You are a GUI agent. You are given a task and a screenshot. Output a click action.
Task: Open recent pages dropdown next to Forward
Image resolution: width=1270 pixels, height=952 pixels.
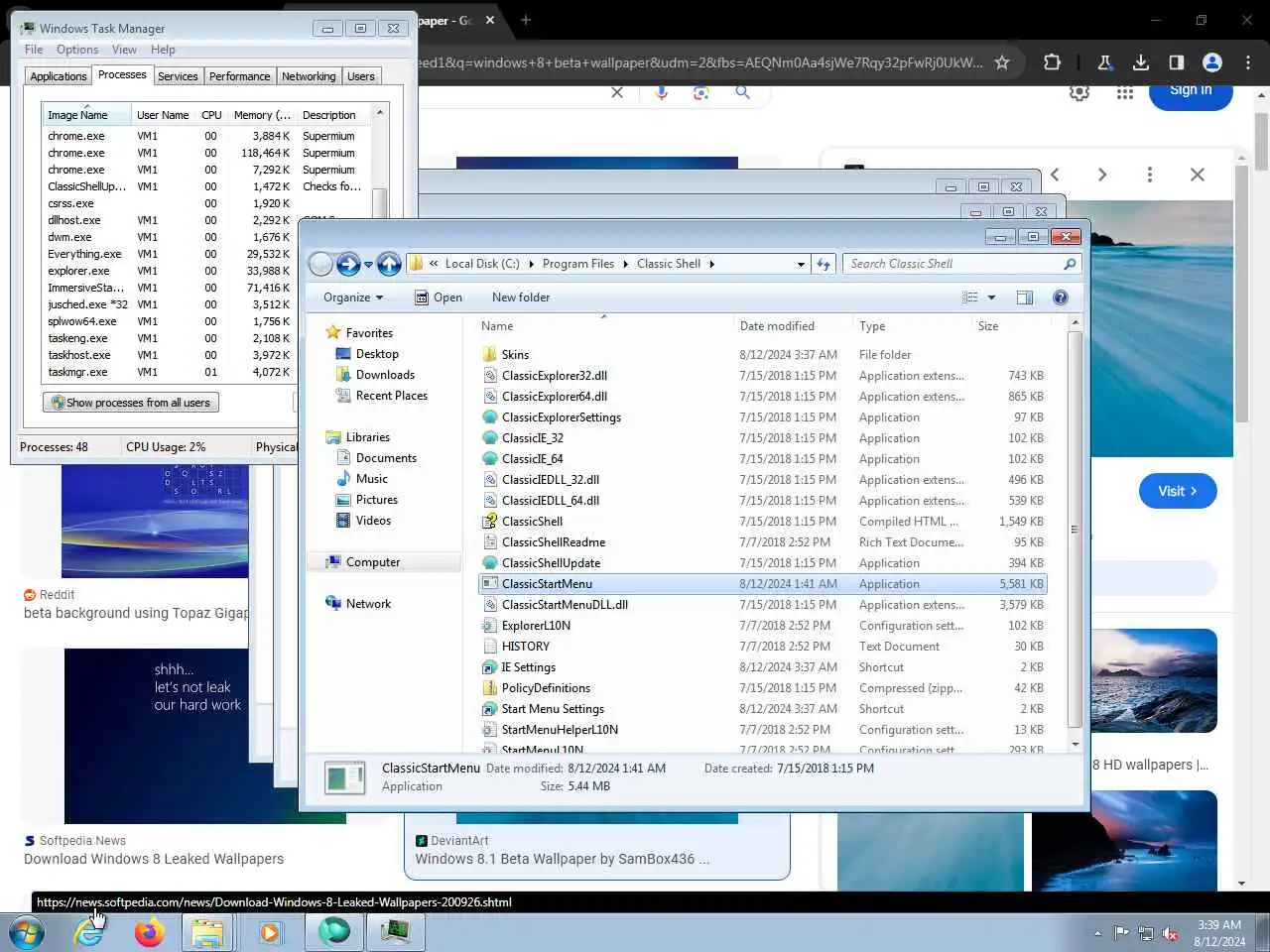pos(368,265)
